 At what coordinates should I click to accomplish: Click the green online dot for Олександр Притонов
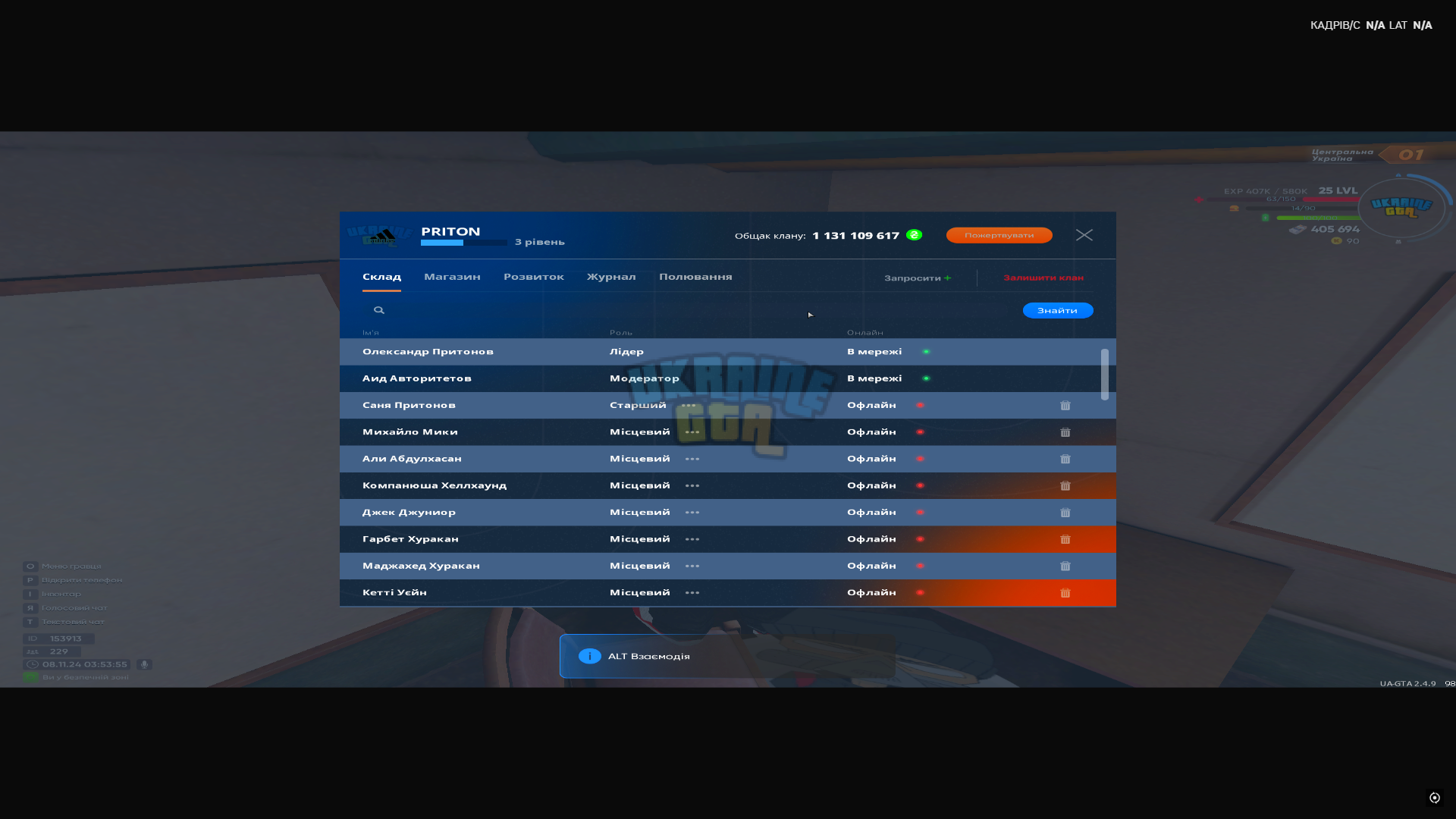click(926, 352)
